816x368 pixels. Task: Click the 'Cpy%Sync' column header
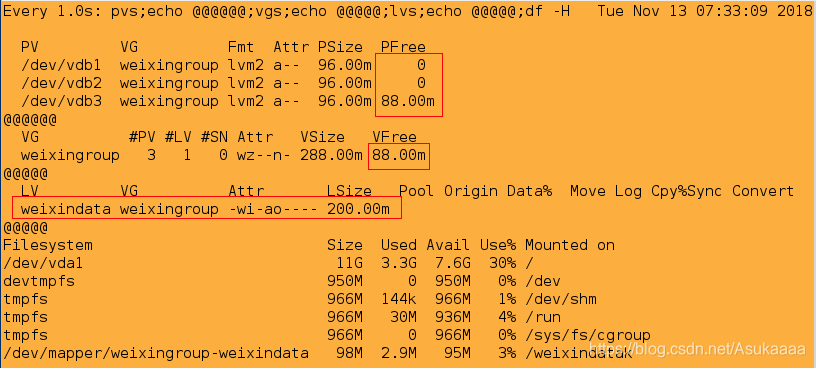686,192
